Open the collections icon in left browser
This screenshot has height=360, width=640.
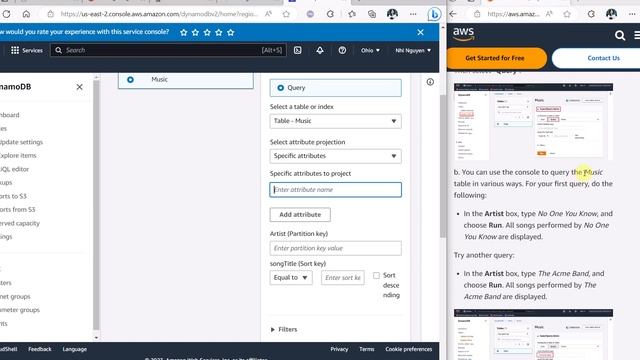[372, 14]
